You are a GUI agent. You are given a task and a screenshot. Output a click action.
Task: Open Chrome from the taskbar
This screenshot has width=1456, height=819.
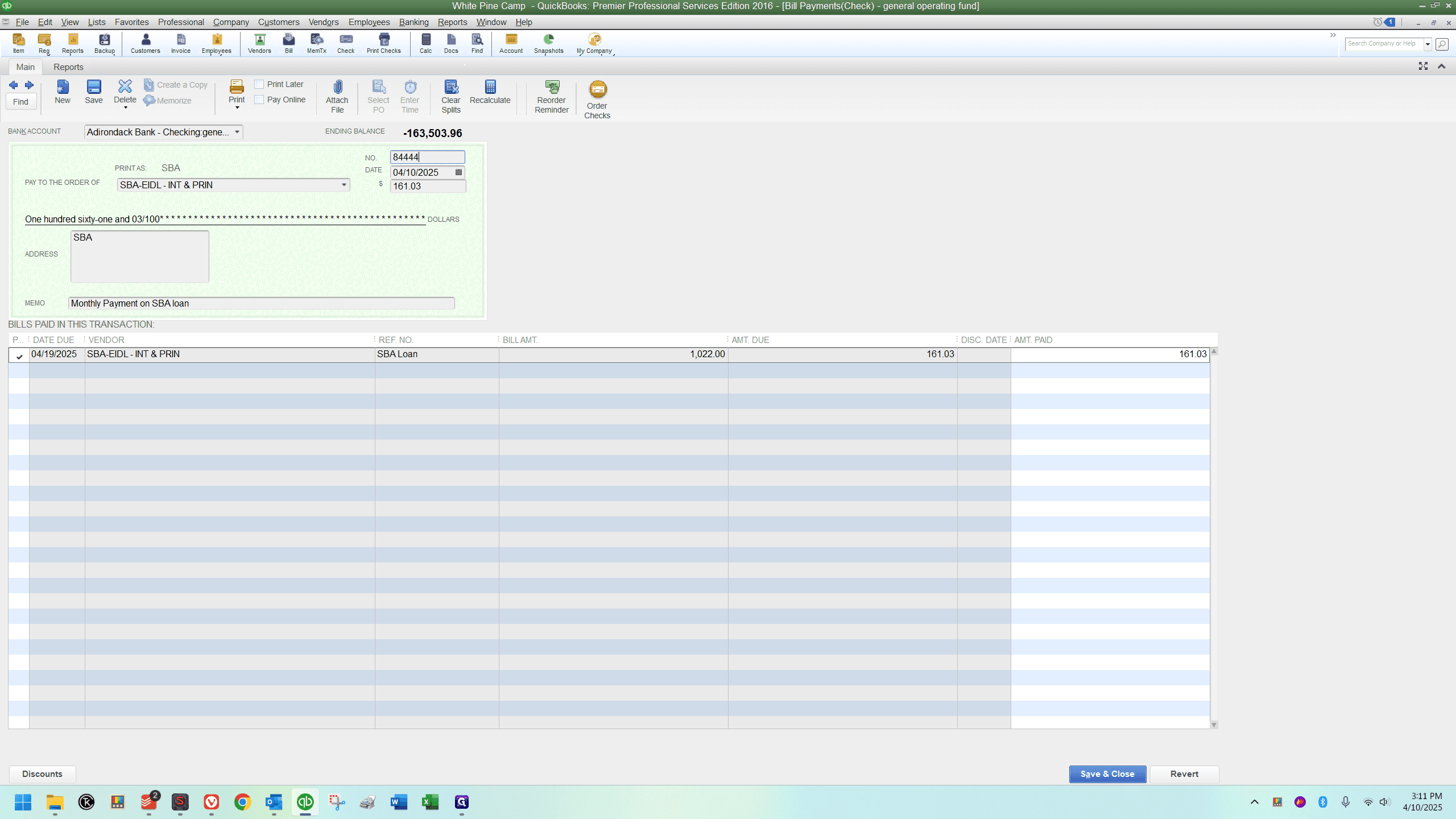[x=243, y=802]
